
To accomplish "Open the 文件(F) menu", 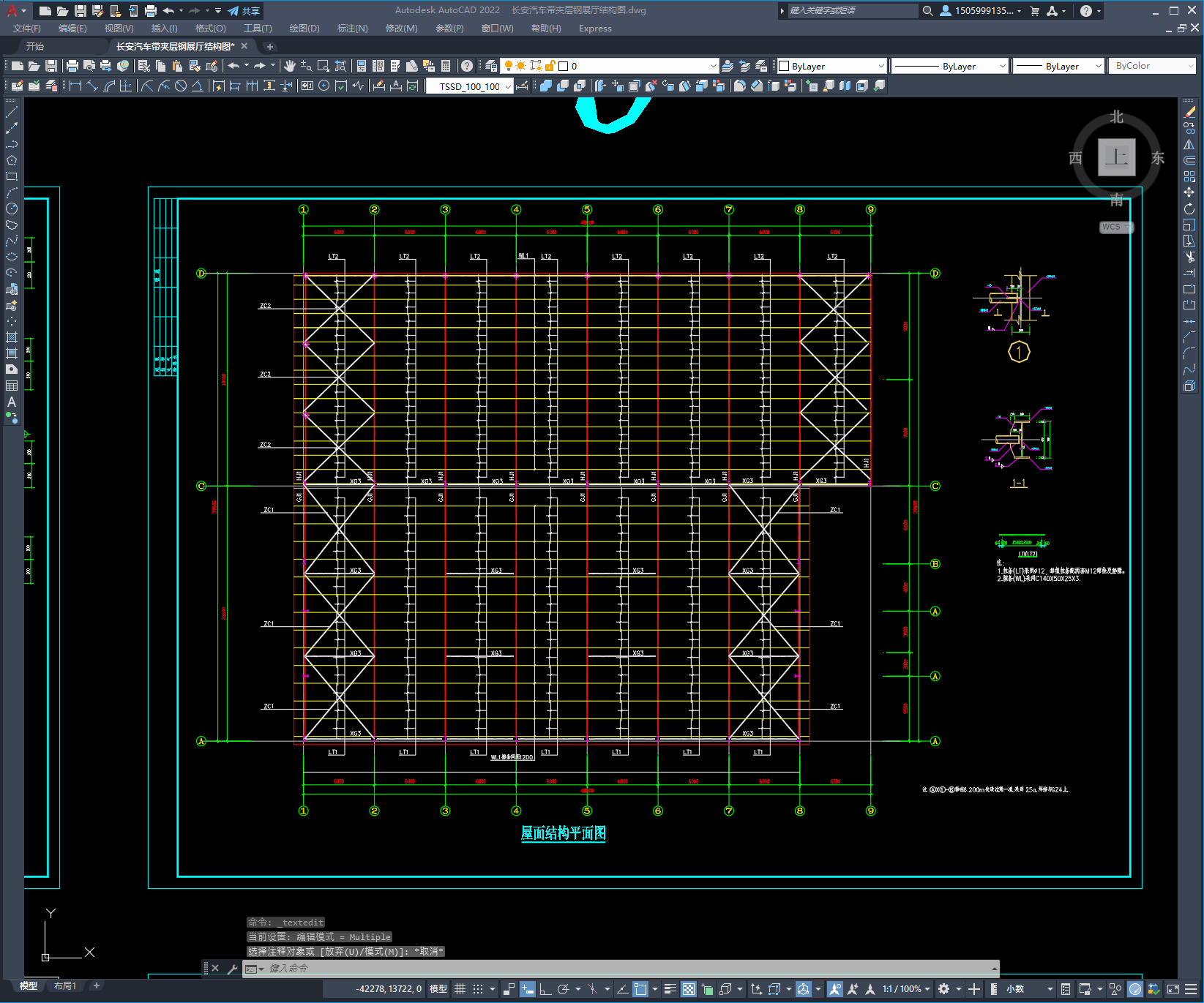I will pos(27,29).
